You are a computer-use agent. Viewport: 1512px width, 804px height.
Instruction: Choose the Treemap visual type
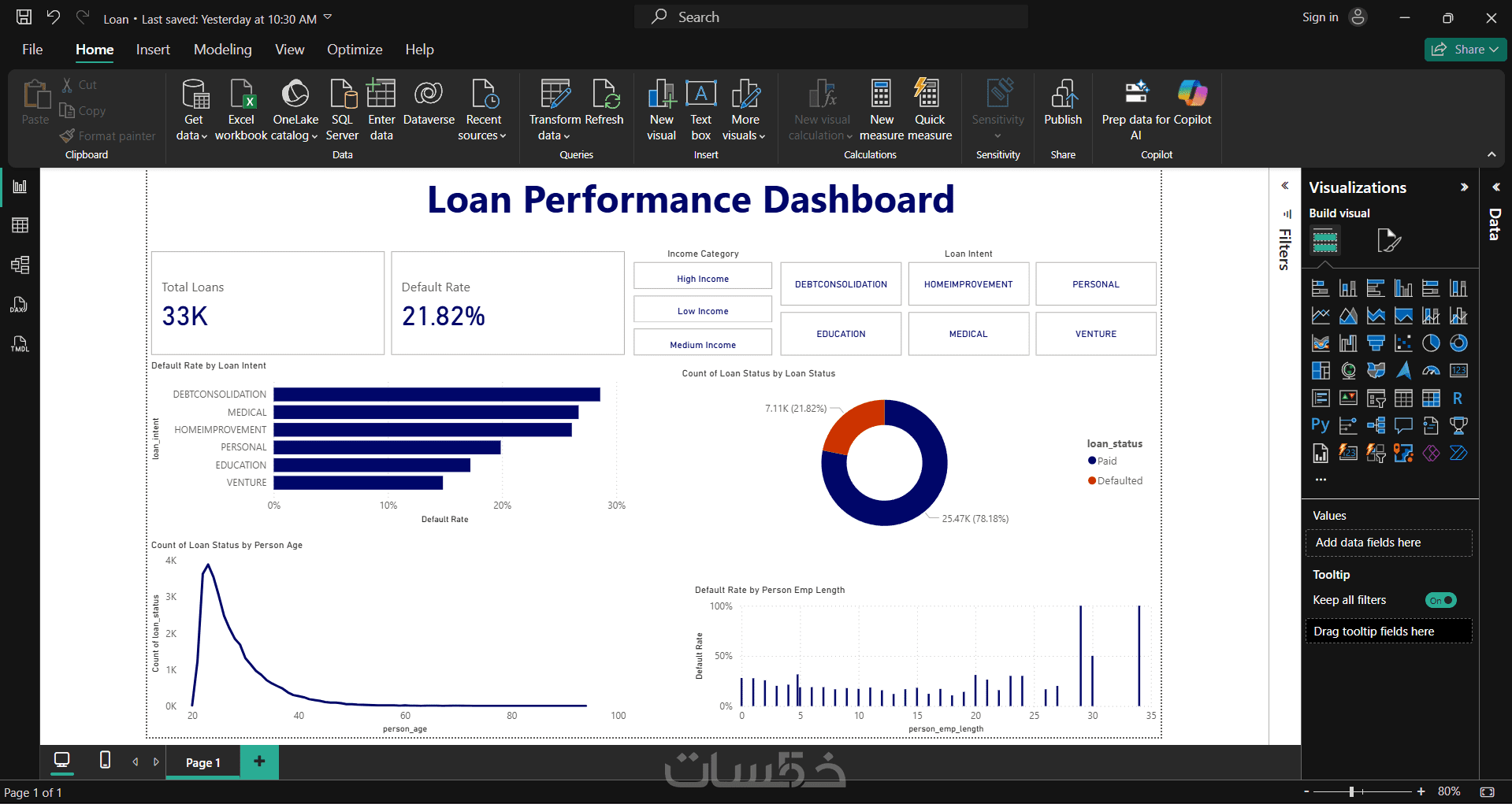click(1321, 371)
